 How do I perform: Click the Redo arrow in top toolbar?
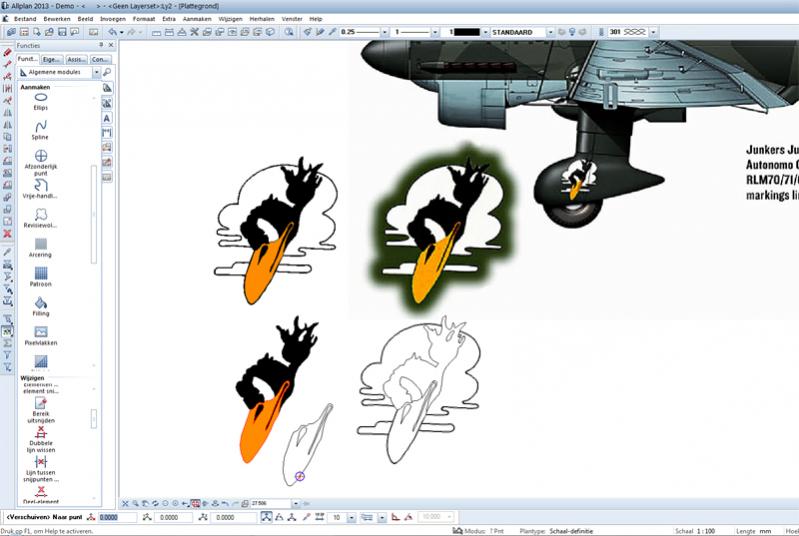[131, 32]
